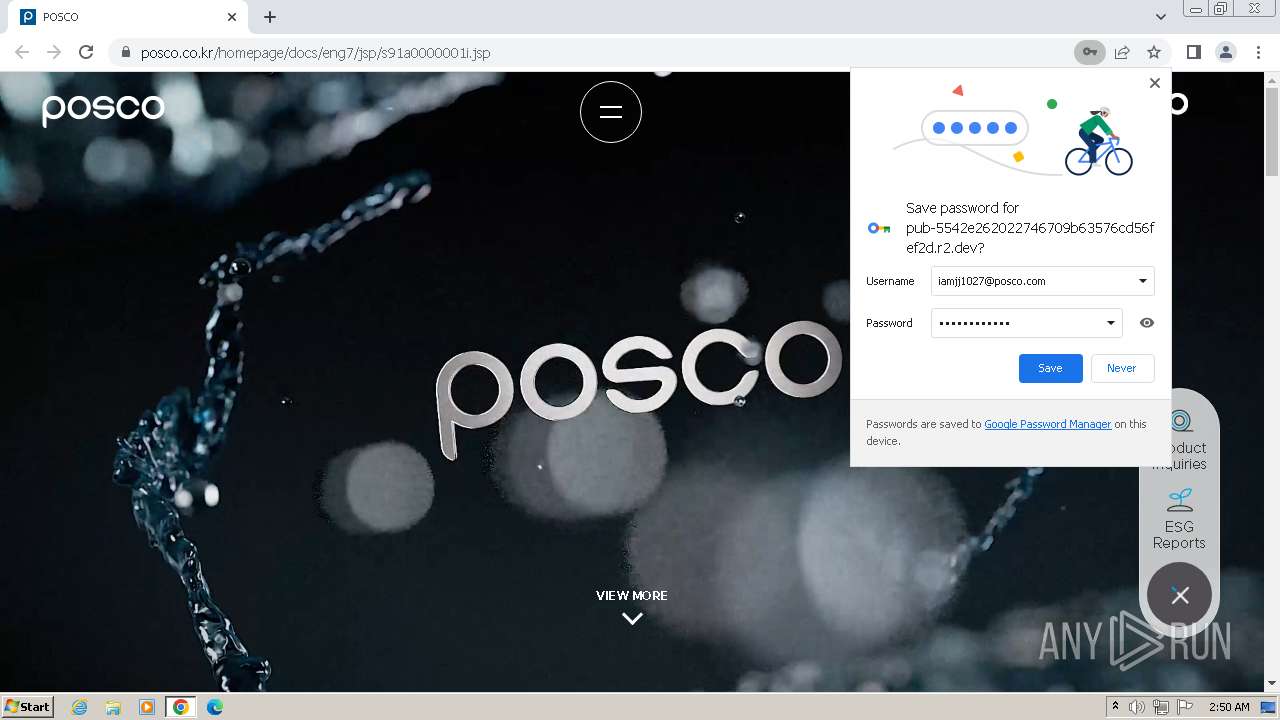Viewport: 1280px width, 720px height.
Task: Launch Internet Explorer from taskbar
Action: [79, 707]
